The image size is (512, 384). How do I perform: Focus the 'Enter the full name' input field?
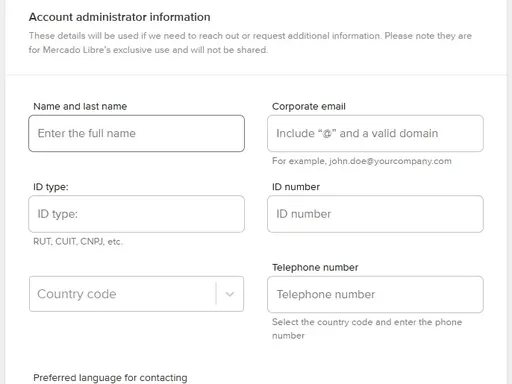[136, 133]
